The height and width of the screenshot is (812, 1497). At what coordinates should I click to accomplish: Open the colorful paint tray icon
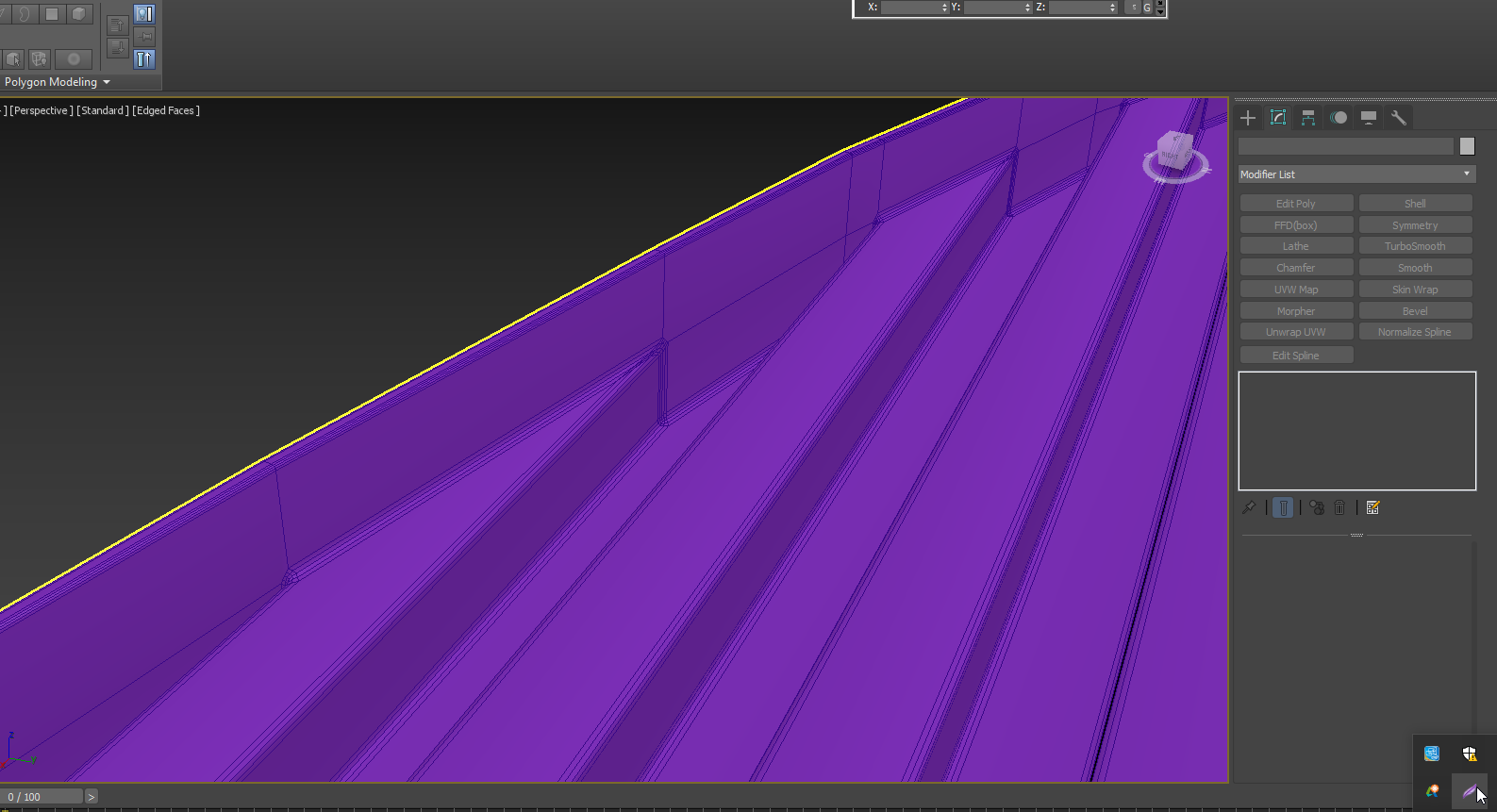point(1432,791)
